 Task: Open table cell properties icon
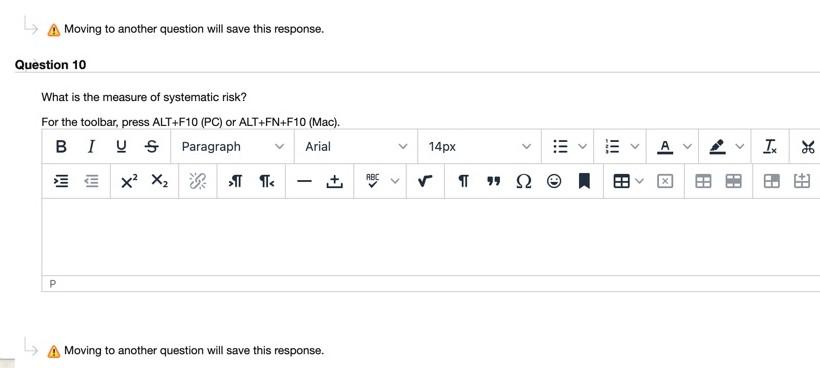coord(771,181)
